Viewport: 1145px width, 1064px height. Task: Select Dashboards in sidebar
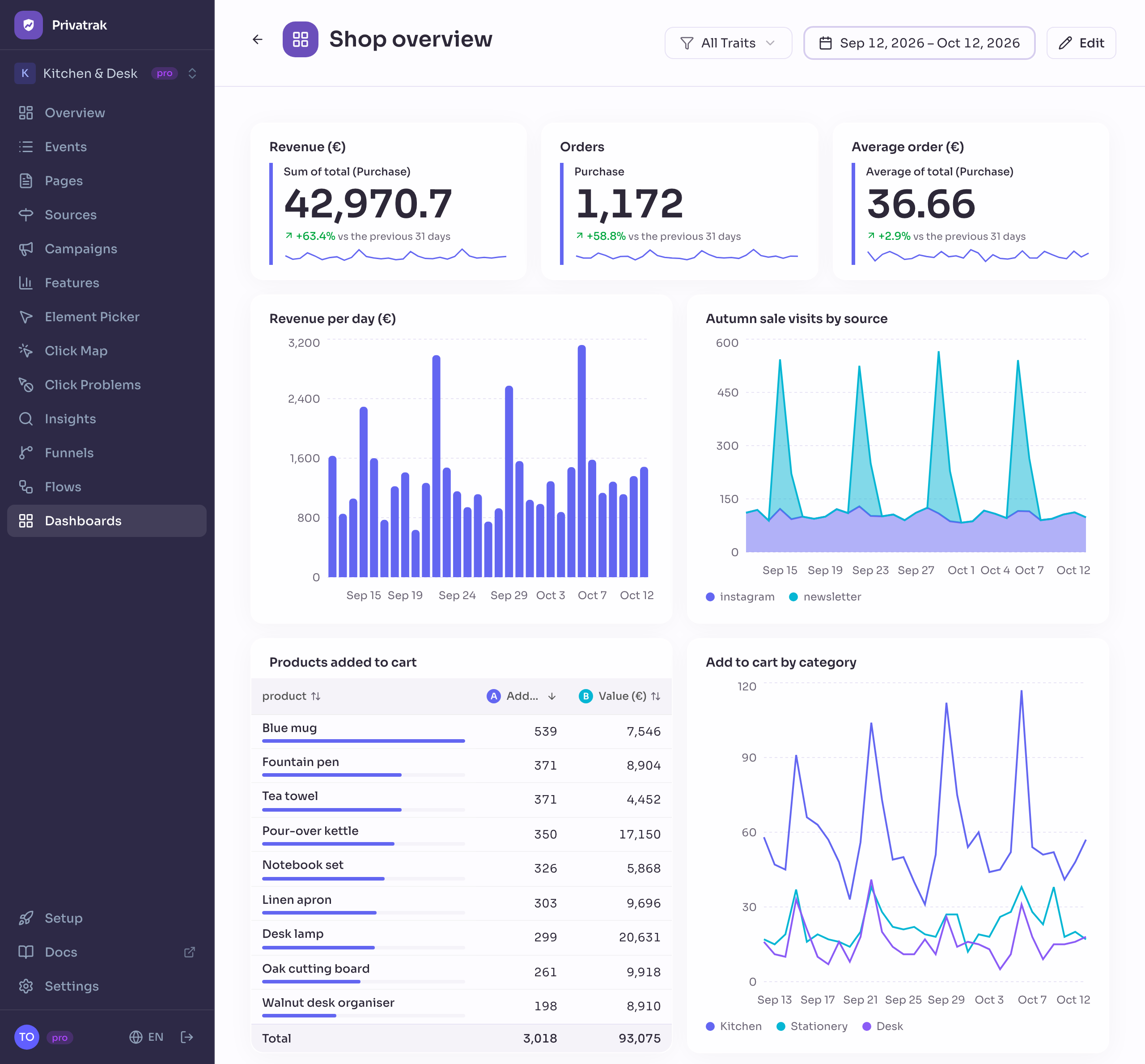tap(107, 521)
